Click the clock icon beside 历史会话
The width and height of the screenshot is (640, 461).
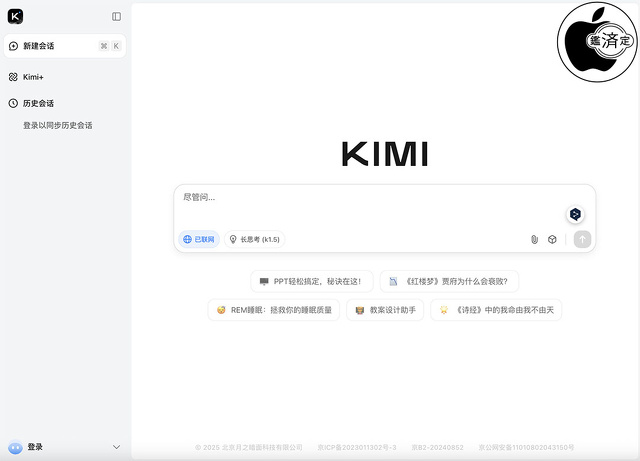click(13, 103)
